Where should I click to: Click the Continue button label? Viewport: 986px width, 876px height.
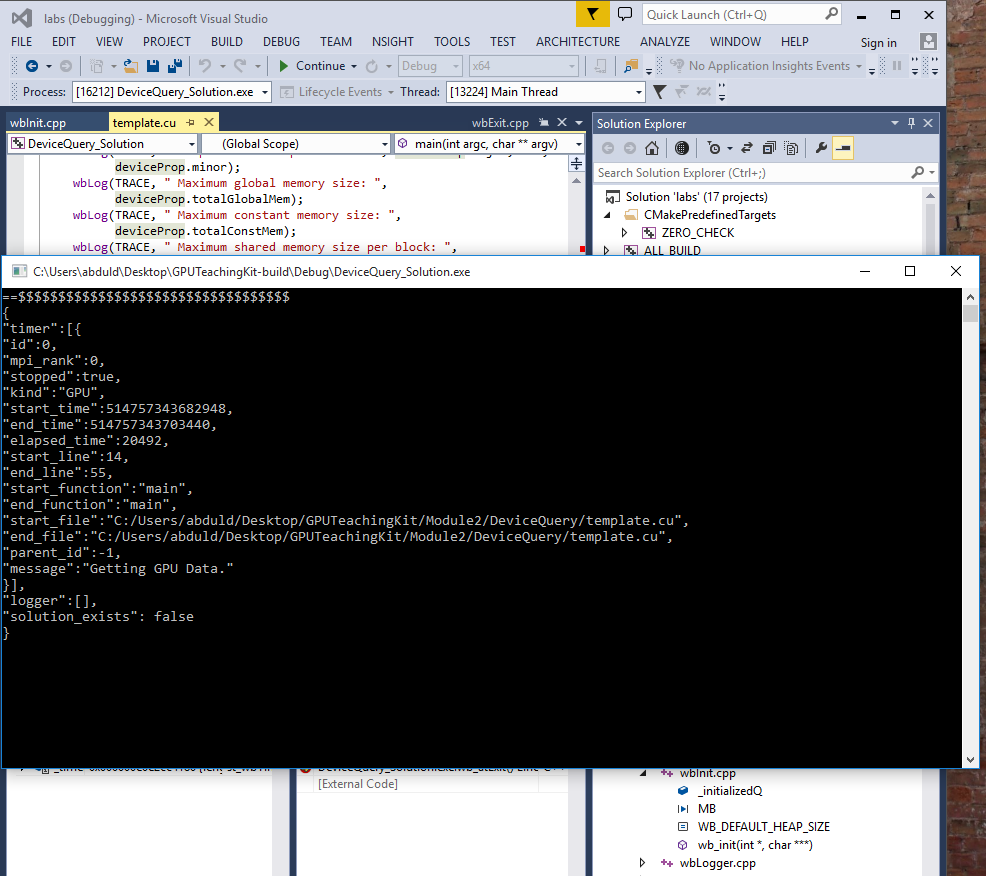[x=320, y=65]
